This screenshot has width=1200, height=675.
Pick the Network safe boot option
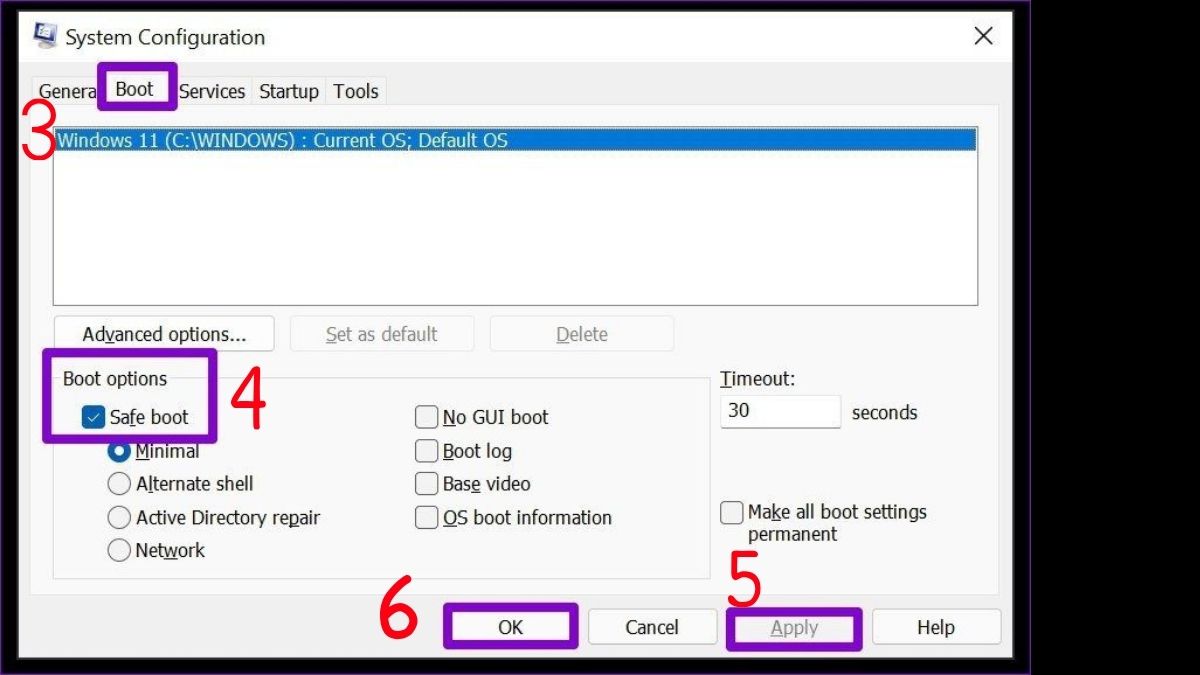[x=119, y=550]
